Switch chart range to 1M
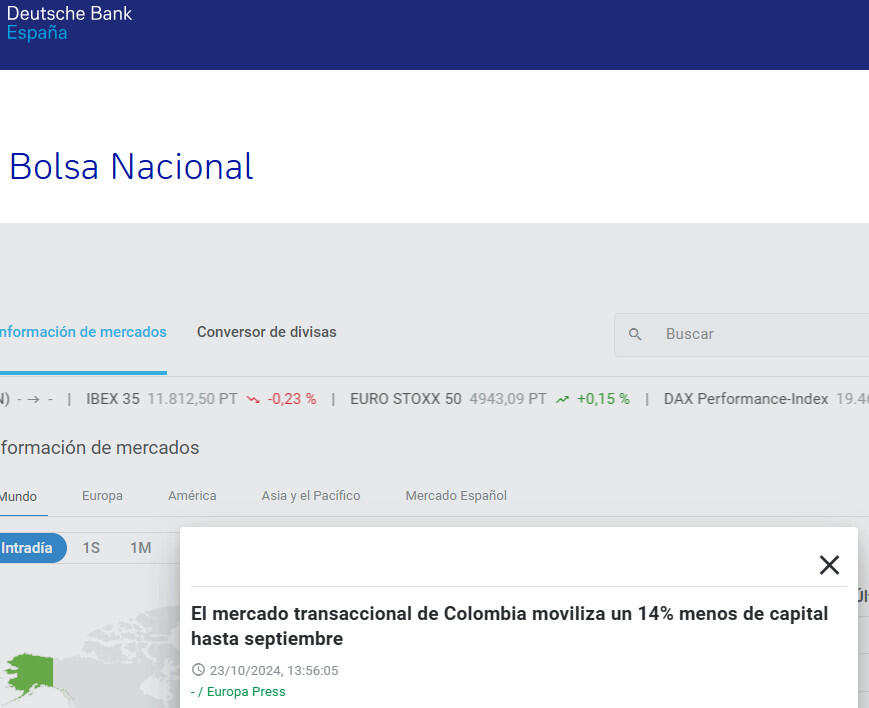Image resolution: width=869 pixels, height=708 pixels. (140, 548)
